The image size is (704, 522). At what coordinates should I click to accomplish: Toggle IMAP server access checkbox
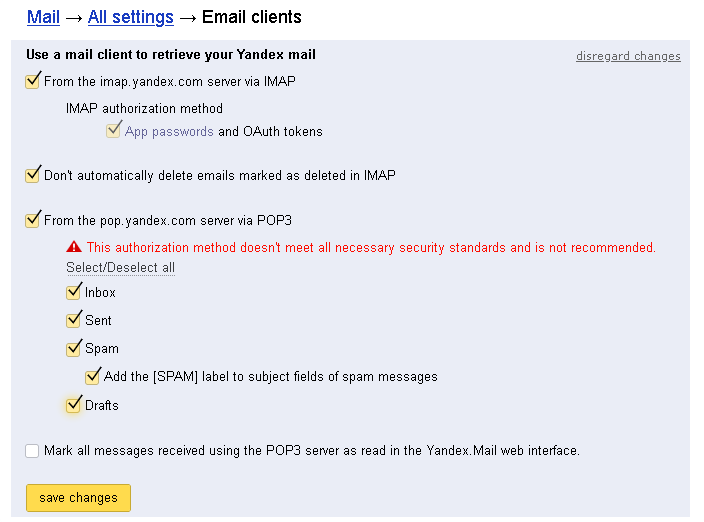(33, 81)
